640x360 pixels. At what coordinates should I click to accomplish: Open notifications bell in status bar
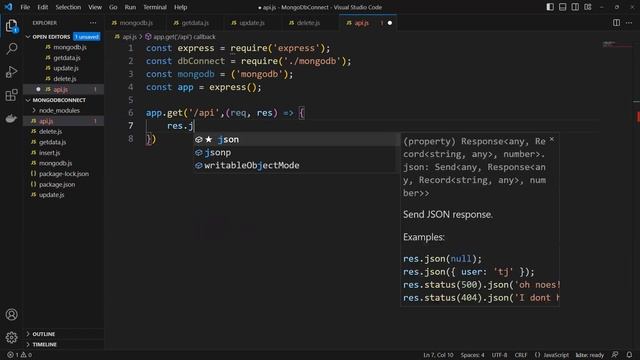pos(629,355)
